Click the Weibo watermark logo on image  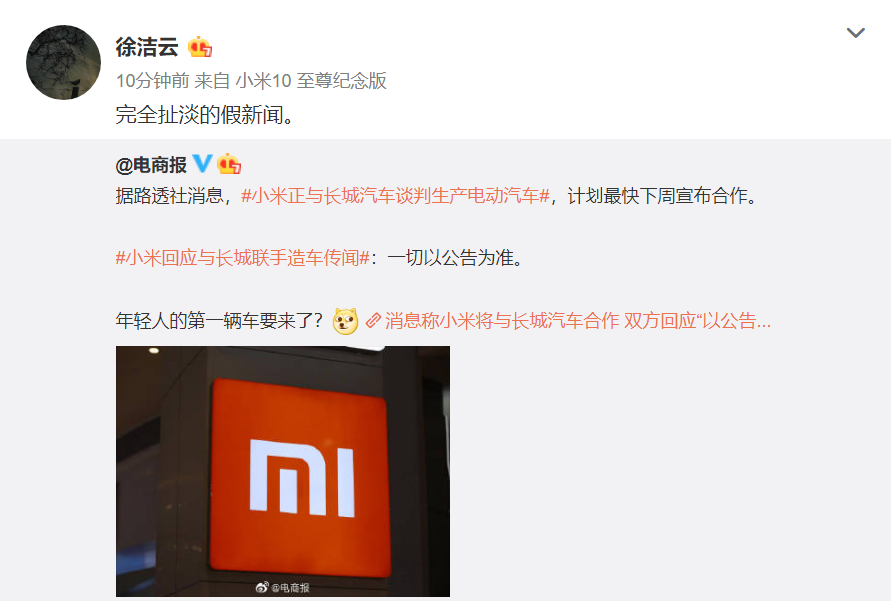261,587
